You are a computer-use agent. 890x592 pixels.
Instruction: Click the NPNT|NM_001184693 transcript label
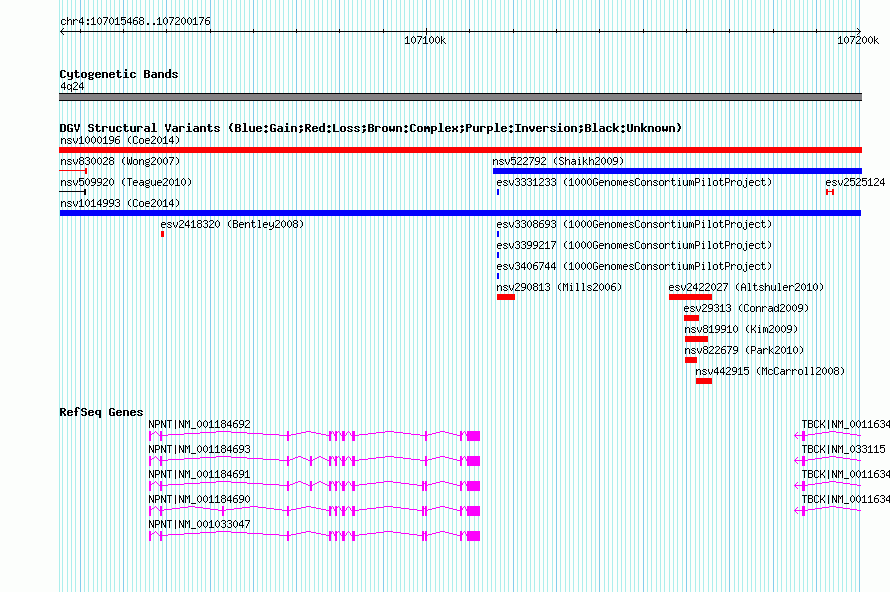[199, 449]
